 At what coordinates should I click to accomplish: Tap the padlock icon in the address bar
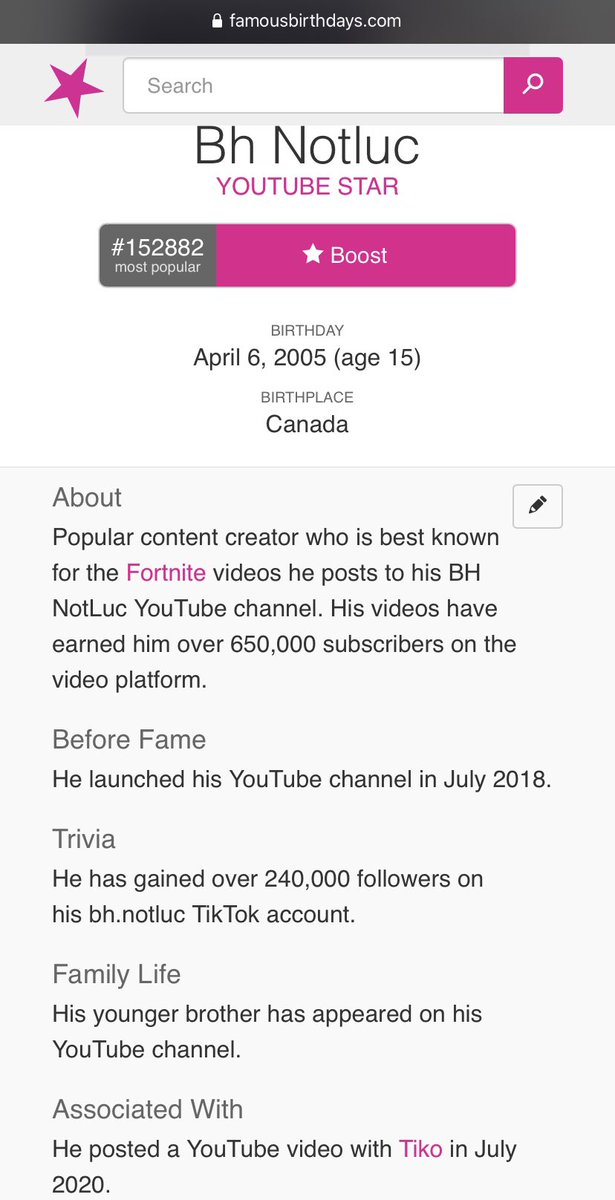pyautogui.click(x=217, y=20)
